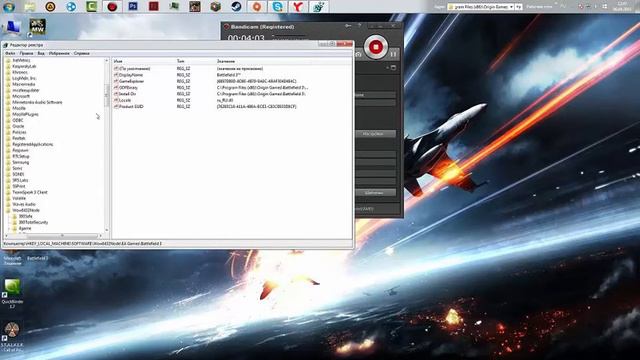Expand the Wow6432Node registry key
The width and height of the screenshot is (640, 360).
click(26, 210)
